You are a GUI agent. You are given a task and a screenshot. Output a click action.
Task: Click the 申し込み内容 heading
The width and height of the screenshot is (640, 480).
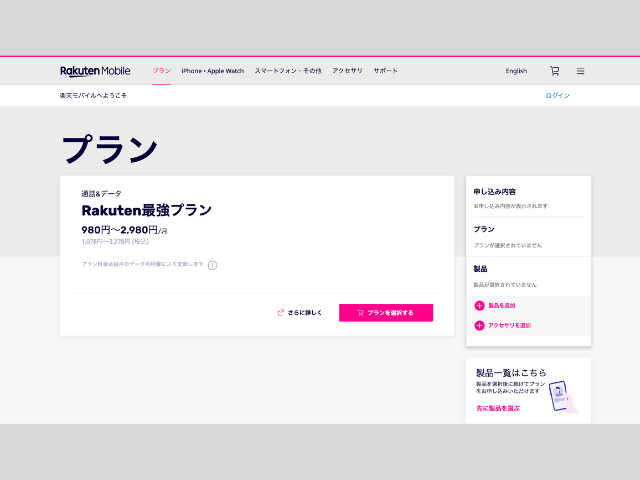(x=495, y=192)
